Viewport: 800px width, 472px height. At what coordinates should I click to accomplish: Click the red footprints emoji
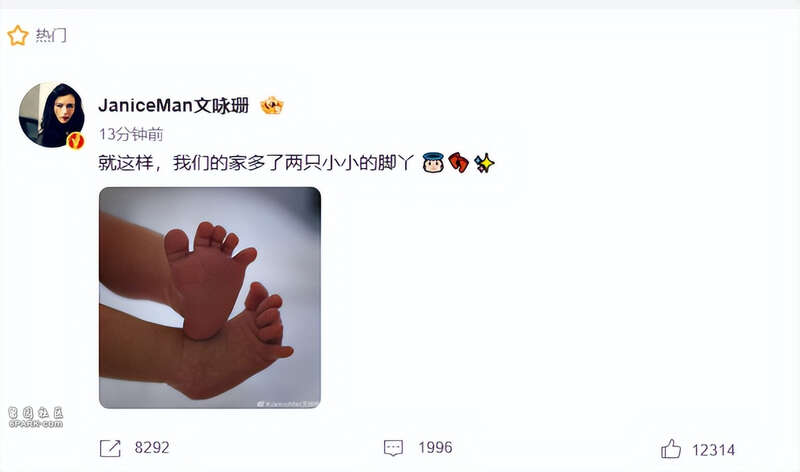click(459, 163)
